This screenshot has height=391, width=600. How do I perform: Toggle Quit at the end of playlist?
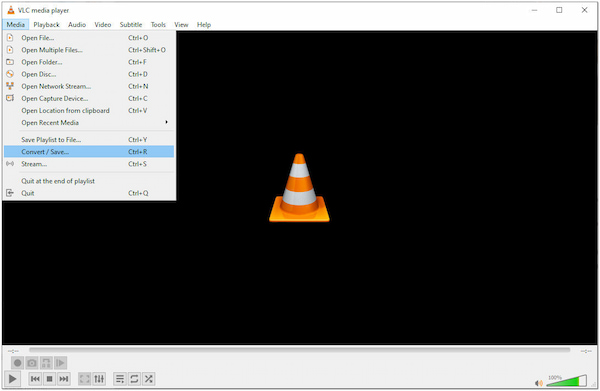pos(89,181)
